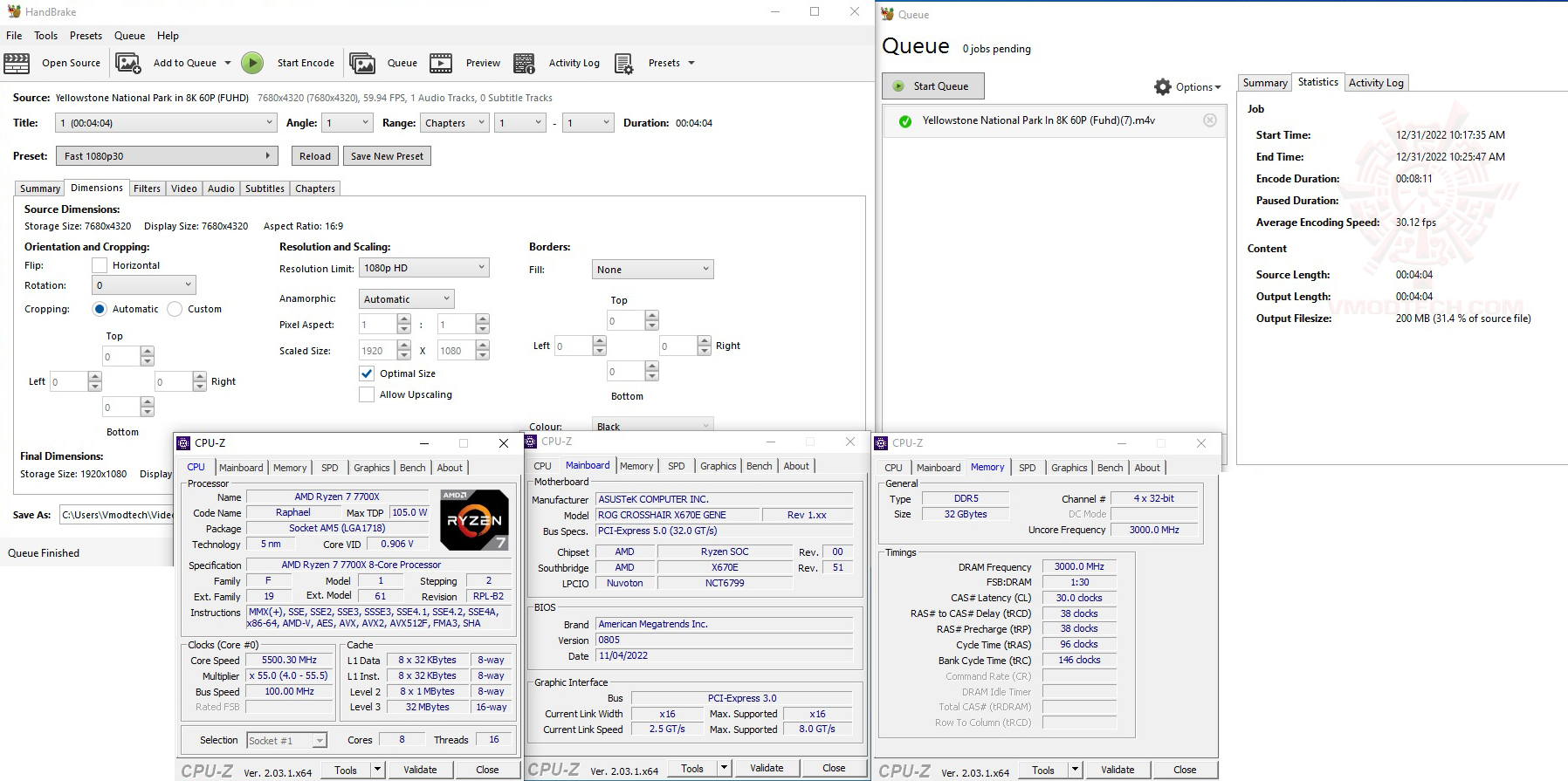1568x781 pixels.
Task: Open the Audio tab
Action: (x=221, y=188)
